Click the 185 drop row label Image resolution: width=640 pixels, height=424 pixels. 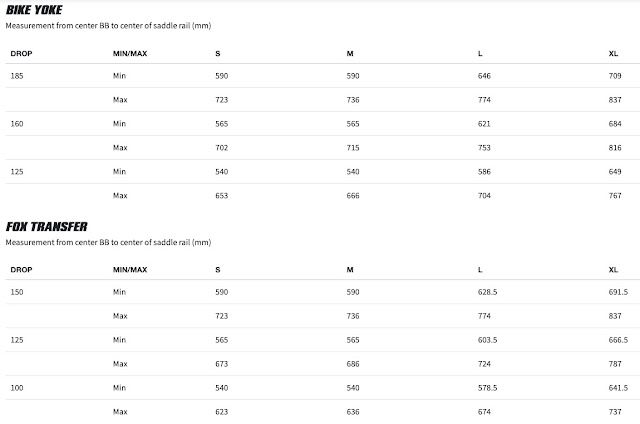tap(17, 76)
